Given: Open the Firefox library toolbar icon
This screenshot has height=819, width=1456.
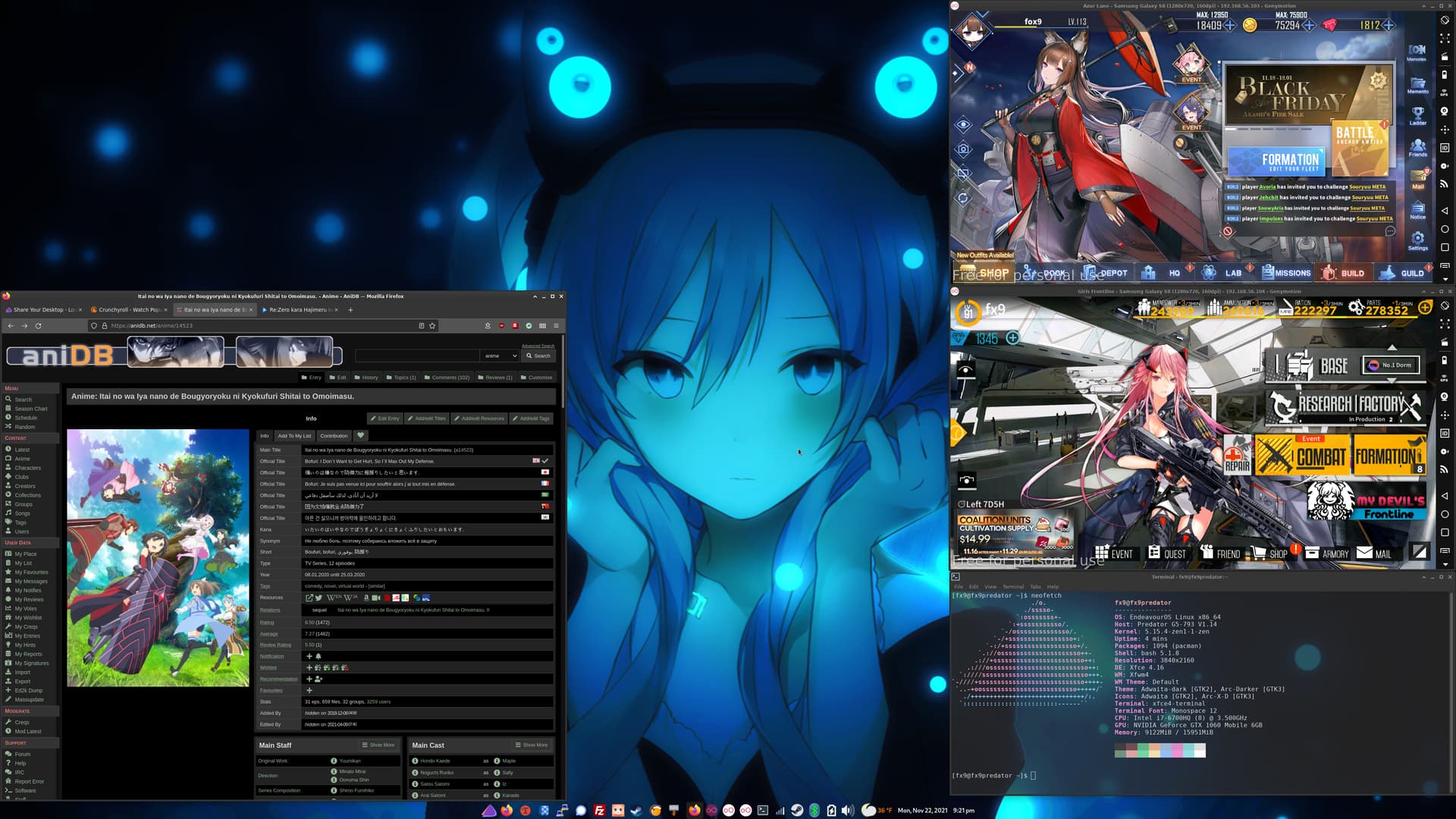Looking at the screenshot, I should tap(542, 326).
